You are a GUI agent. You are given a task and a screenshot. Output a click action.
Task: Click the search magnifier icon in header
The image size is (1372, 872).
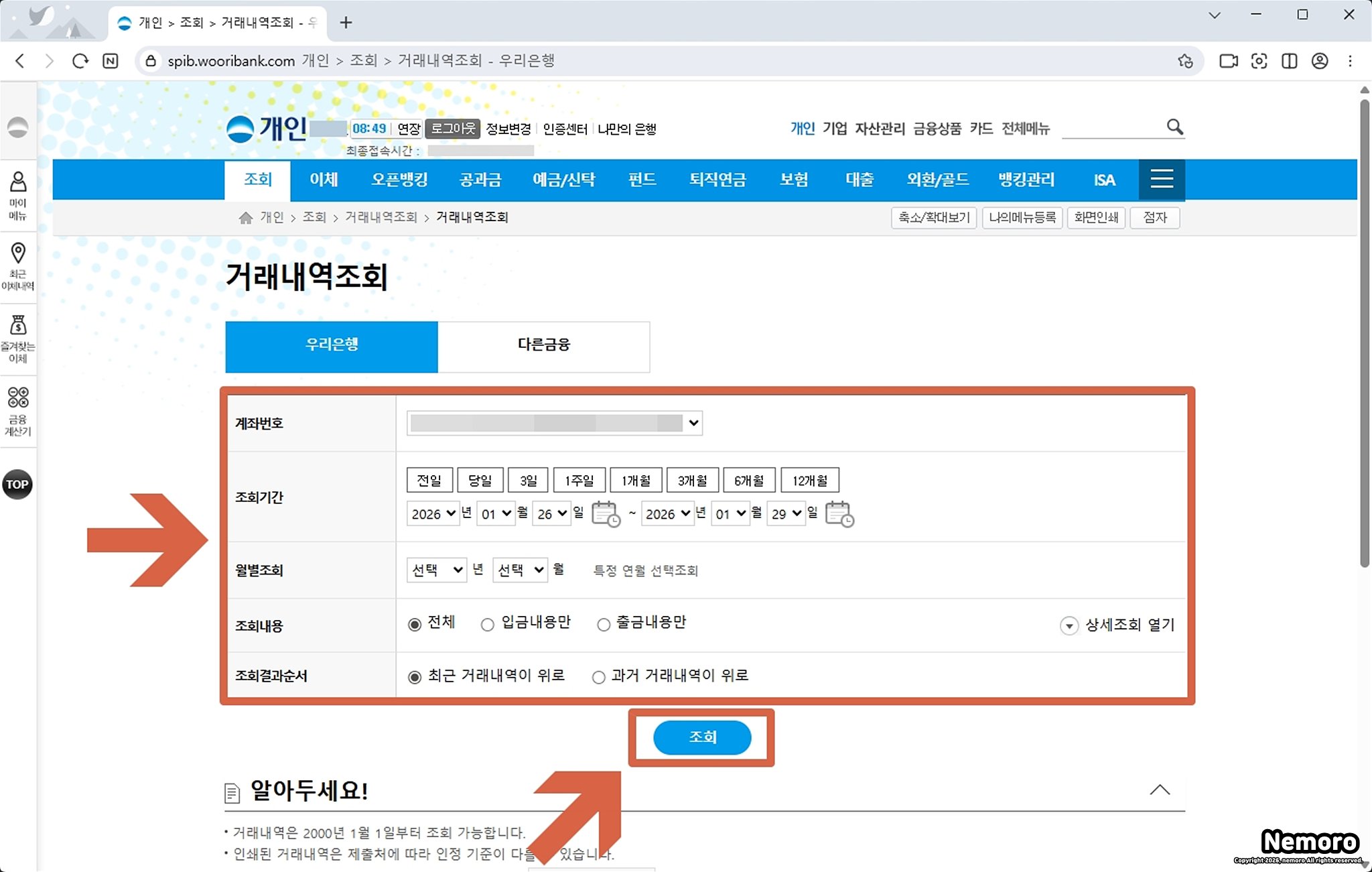click(x=1174, y=127)
